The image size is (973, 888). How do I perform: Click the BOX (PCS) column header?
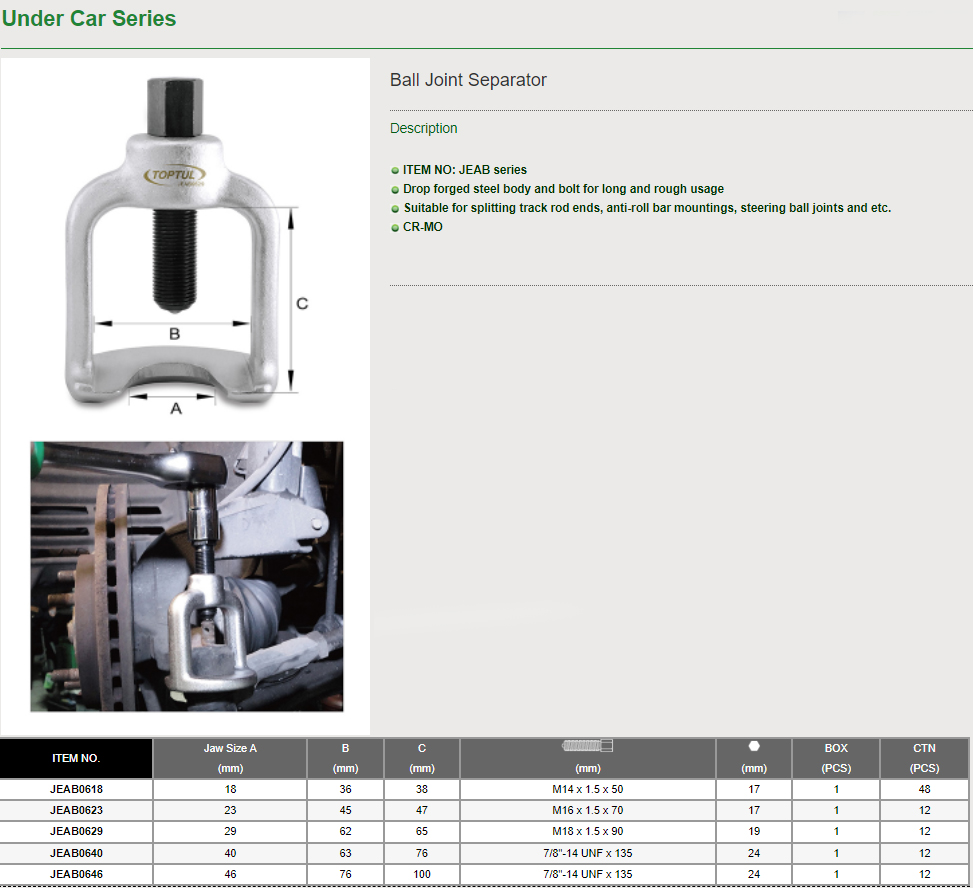tap(836, 758)
